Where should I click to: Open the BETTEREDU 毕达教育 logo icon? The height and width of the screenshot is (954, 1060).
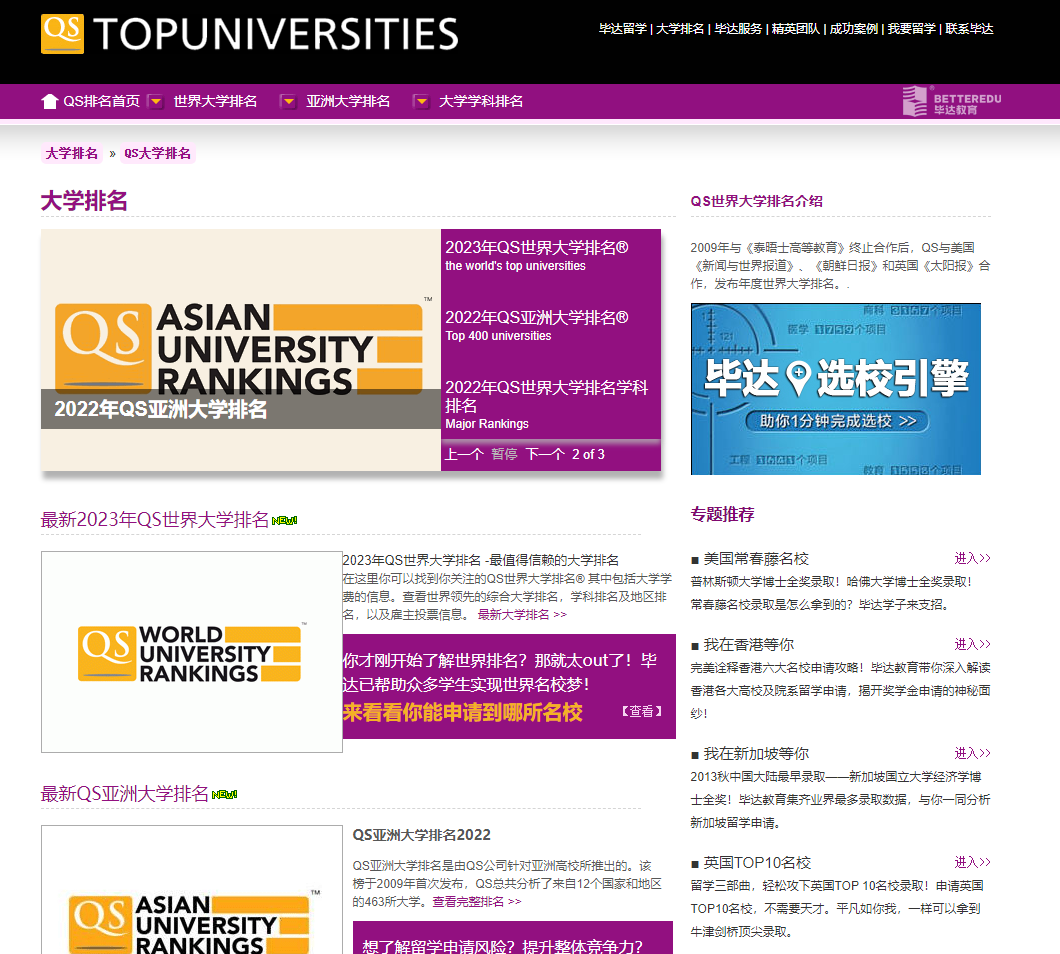913,101
